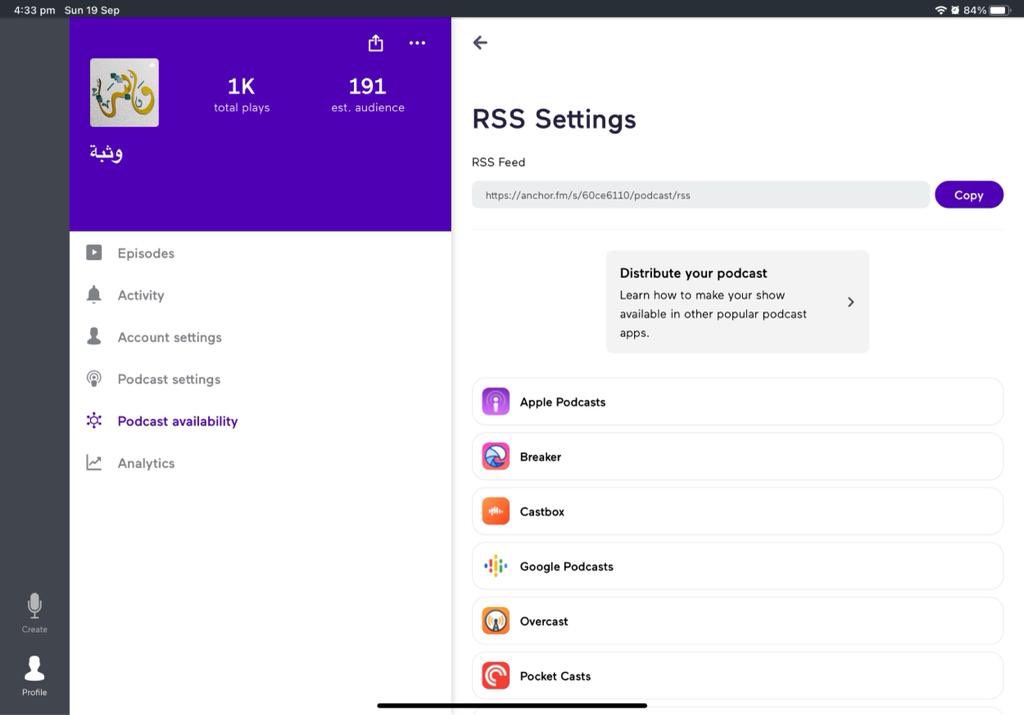
Task: Tap the home indicator bar
Action: pyautogui.click(x=512, y=705)
